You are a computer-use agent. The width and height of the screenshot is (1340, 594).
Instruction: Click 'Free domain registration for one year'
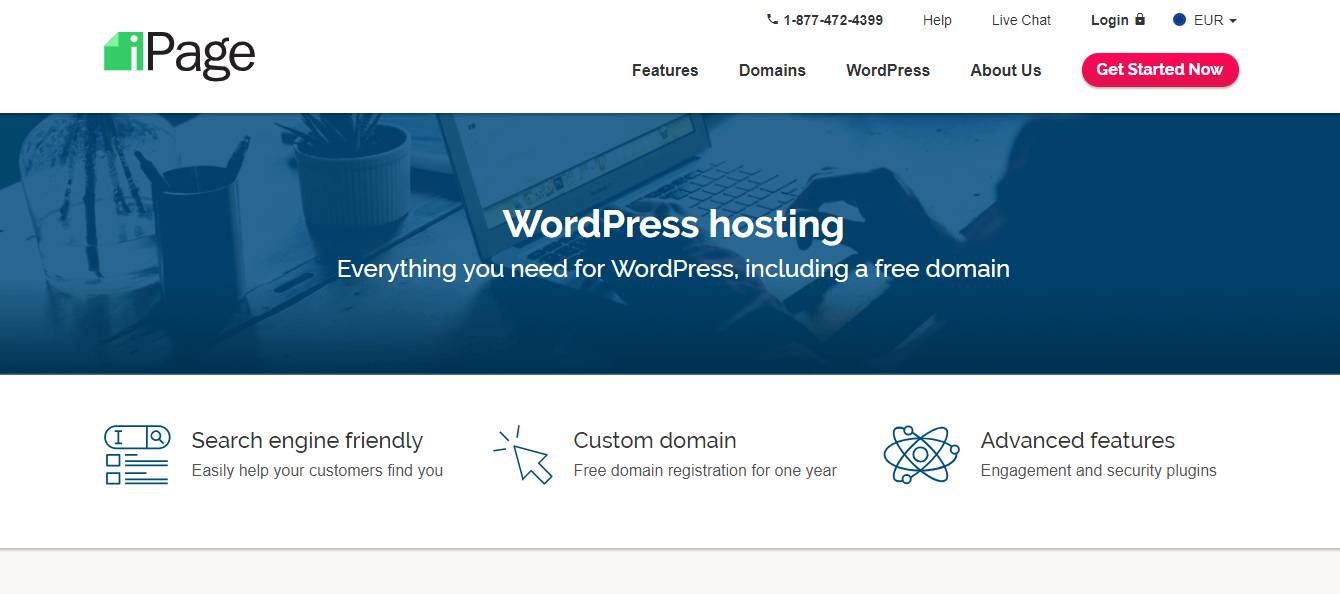pyautogui.click(x=705, y=470)
